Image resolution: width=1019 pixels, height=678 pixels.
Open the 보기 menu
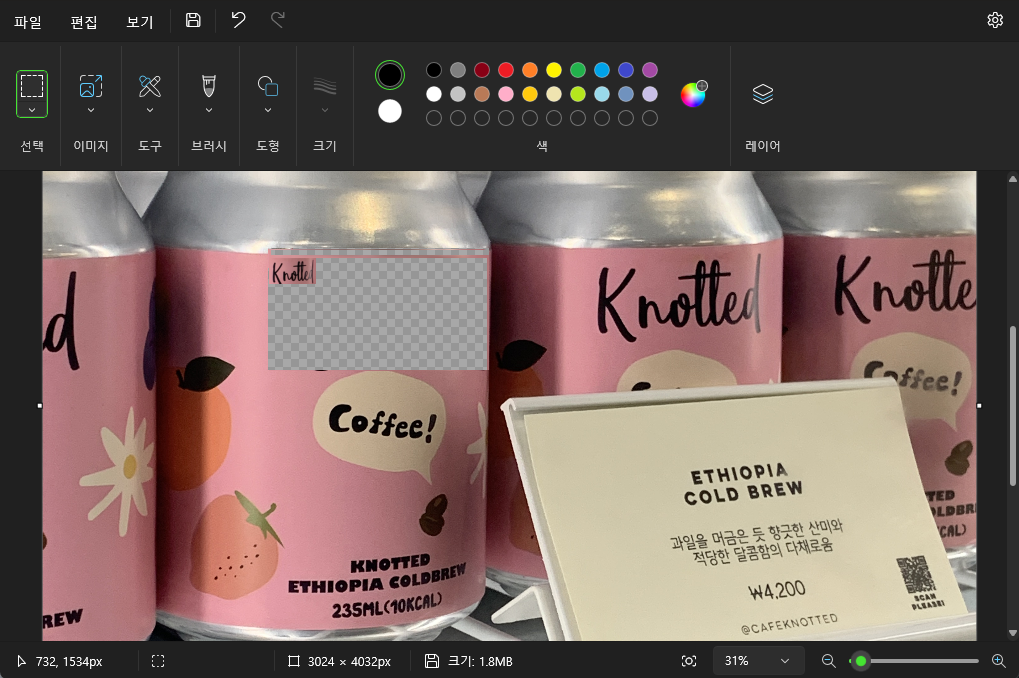pyautogui.click(x=140, y=21)
